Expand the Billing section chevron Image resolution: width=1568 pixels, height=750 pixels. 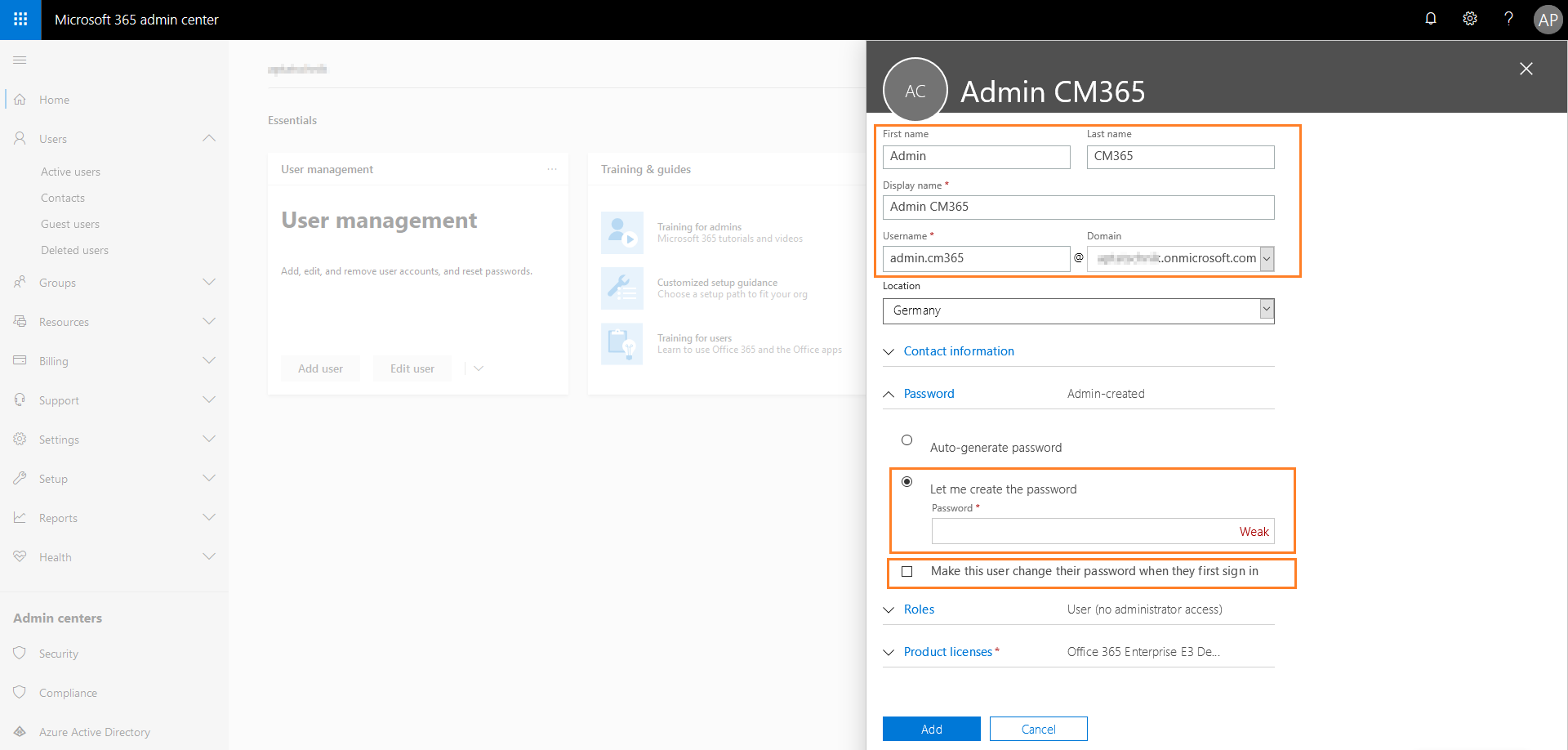[209, 361]
